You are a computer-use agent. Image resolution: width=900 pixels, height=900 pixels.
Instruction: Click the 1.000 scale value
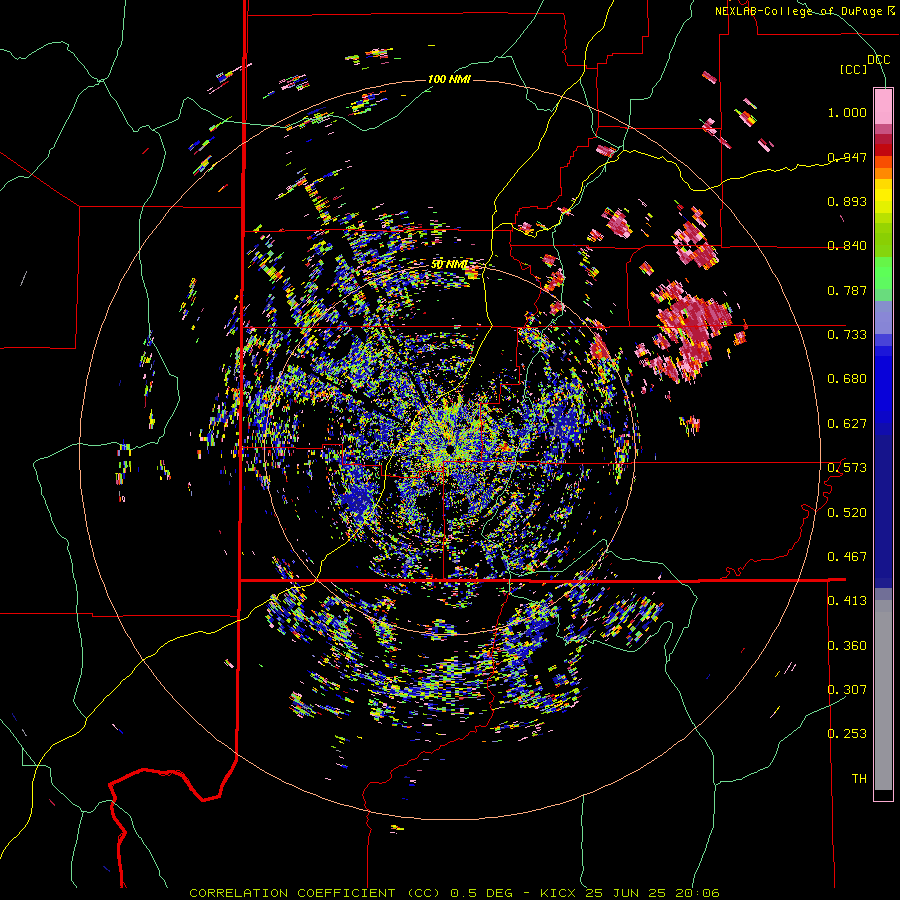(847, 112)
